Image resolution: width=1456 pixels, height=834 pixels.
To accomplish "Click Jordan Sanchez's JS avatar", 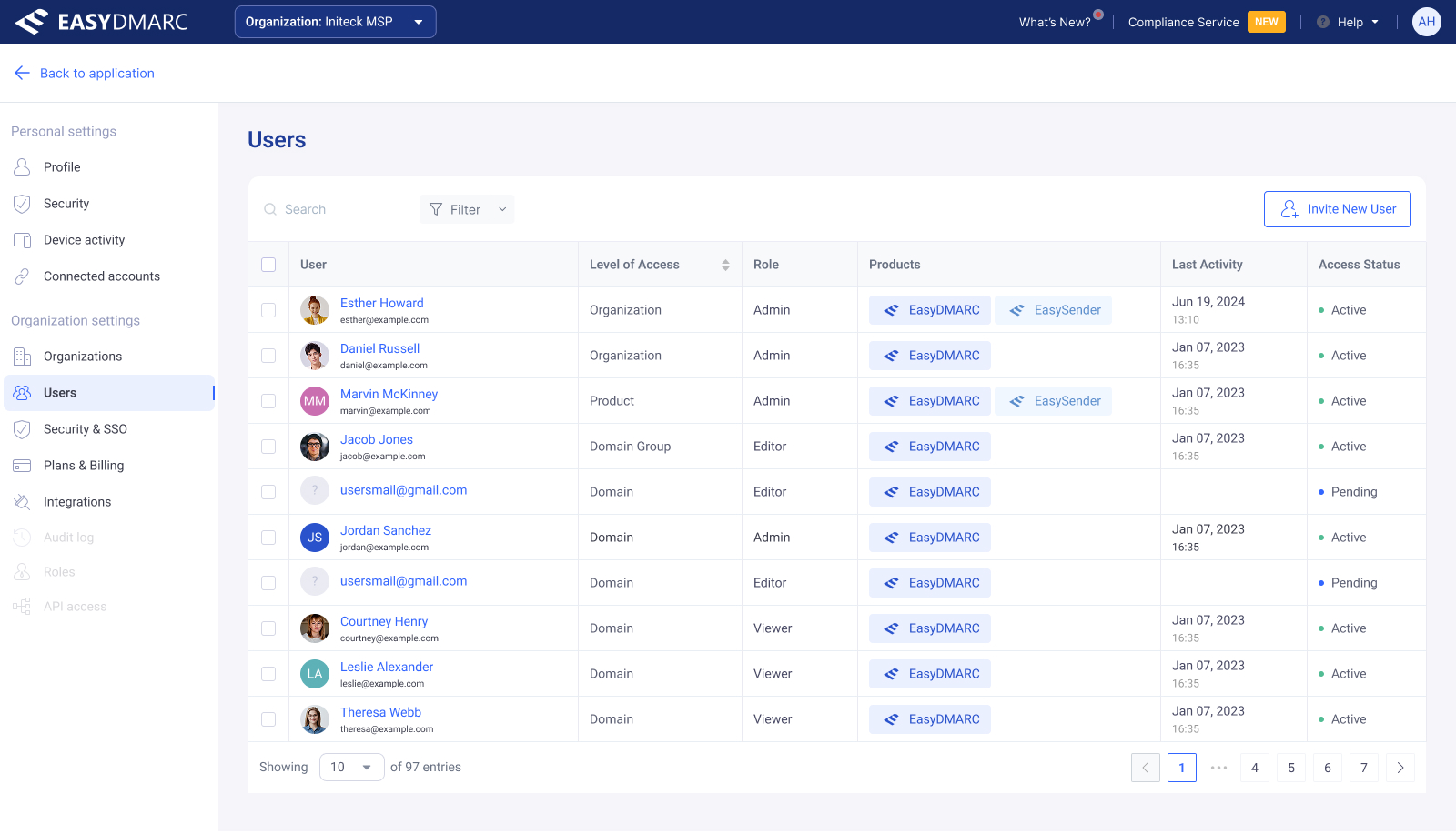I will point(315,538).
